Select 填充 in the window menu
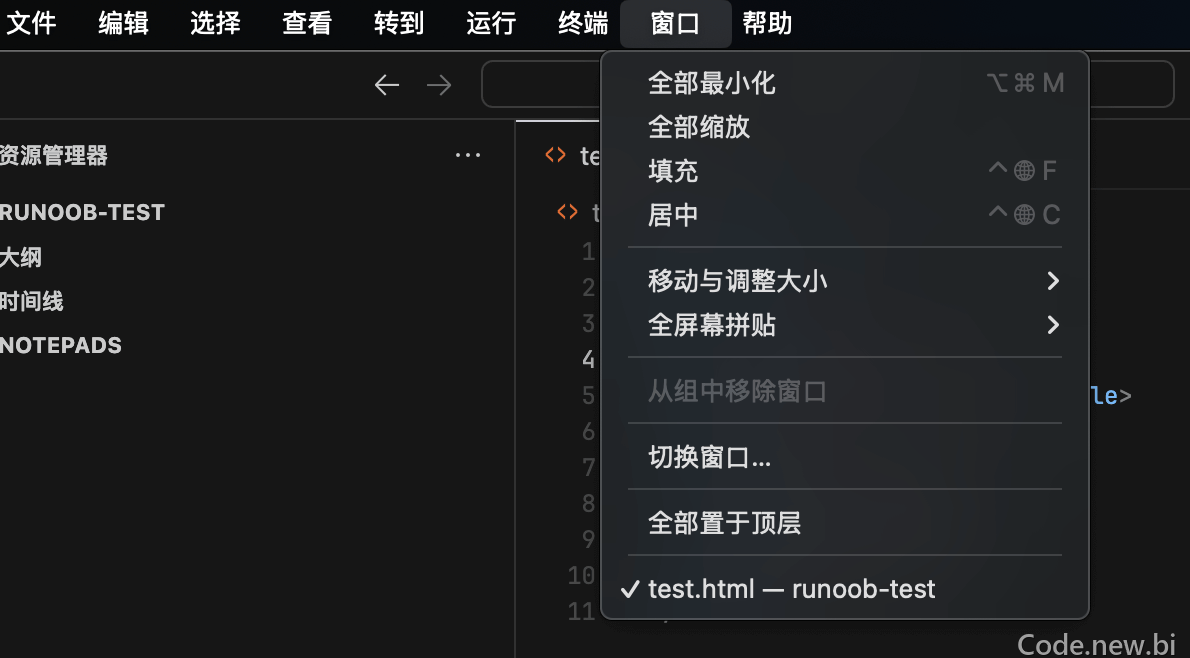Image resolution: width=1190 pixels, height=658 pixels. pyautogui.click(x=845, y=171)
